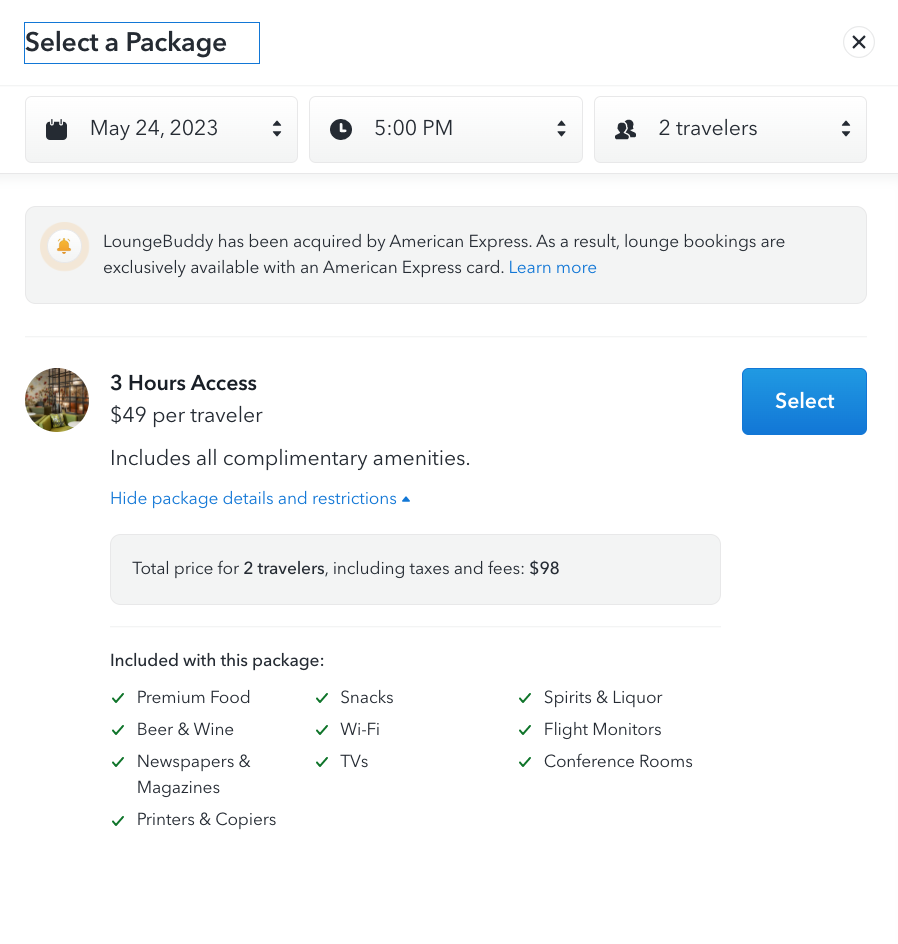
Task: Open the Learn more link
Action: point(553,267)
